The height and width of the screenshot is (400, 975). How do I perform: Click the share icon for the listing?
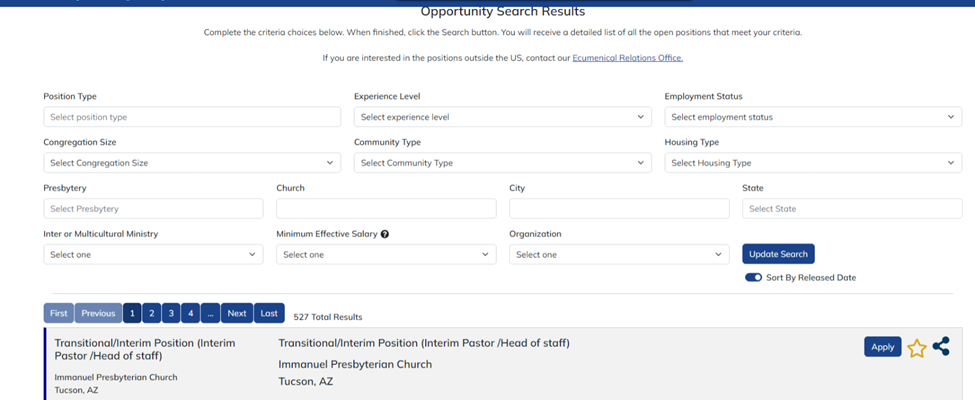click(x=941, y=347)
